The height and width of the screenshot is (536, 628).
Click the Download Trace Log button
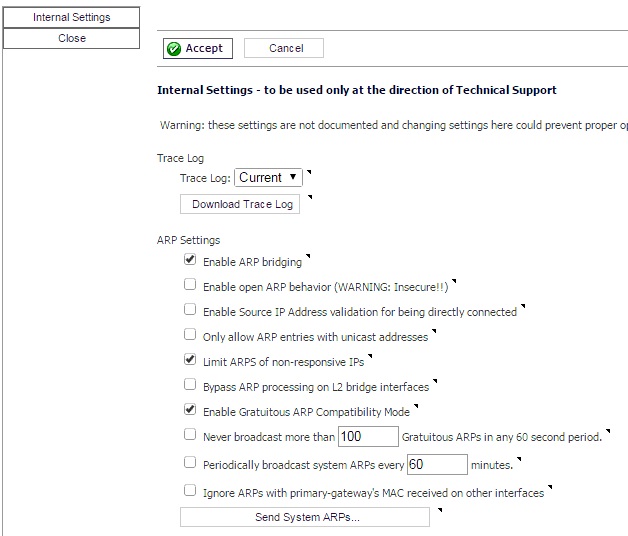click(x=240, y=204)
